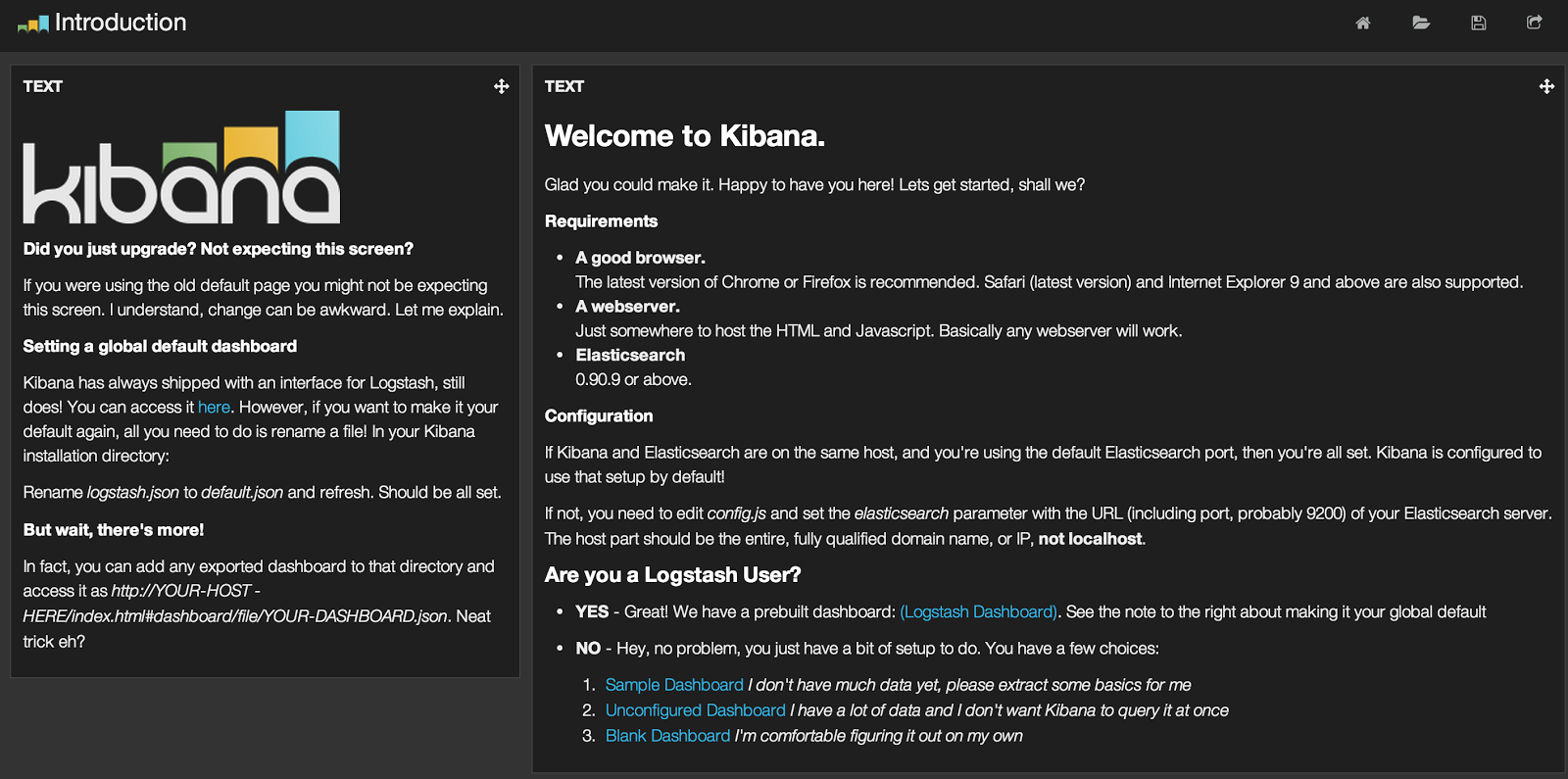Open the Sample Dashboard link

point(674,685)
